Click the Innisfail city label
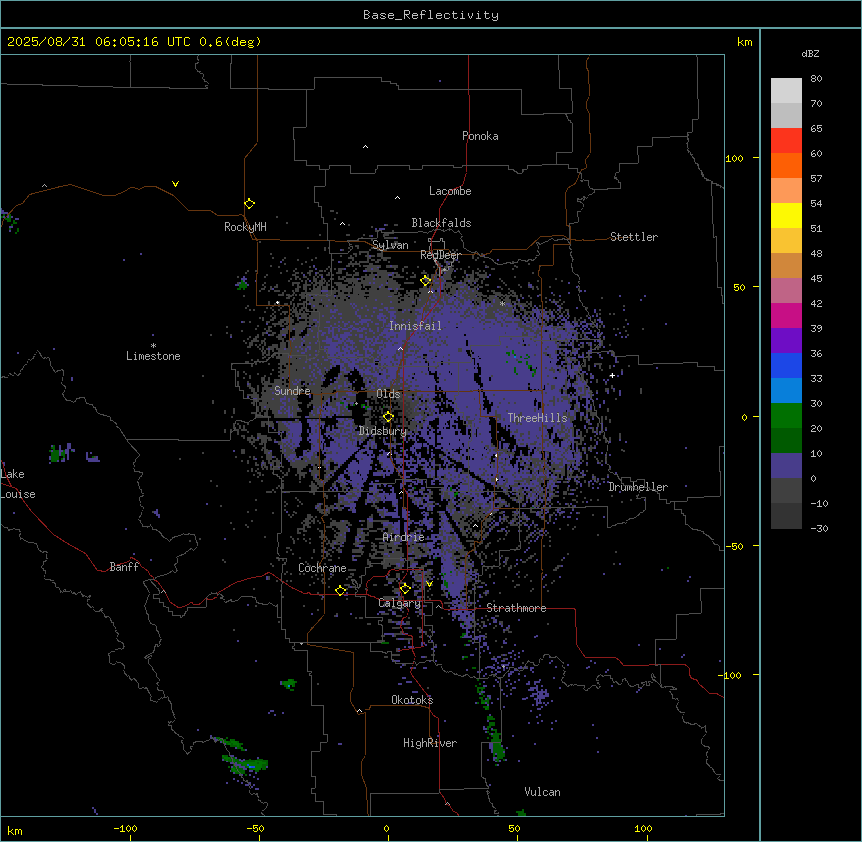 415,326
